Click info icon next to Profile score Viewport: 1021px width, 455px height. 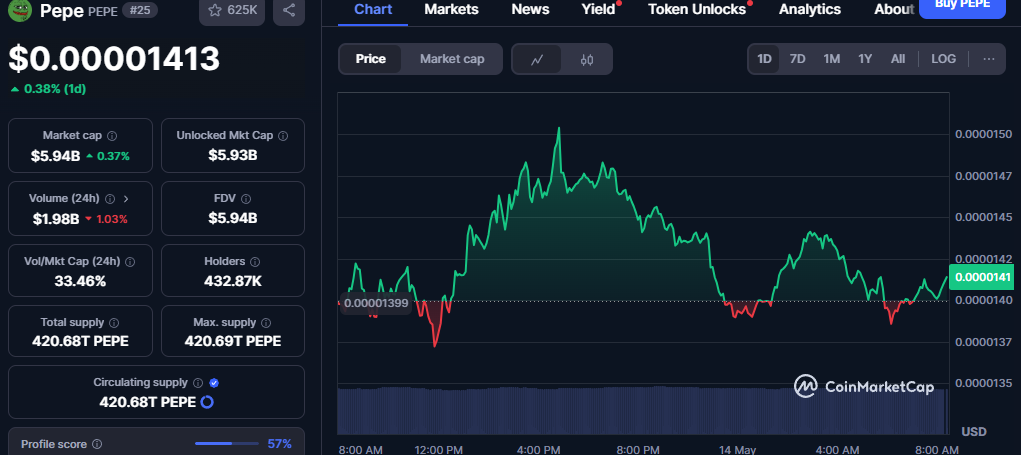(97, 444)
